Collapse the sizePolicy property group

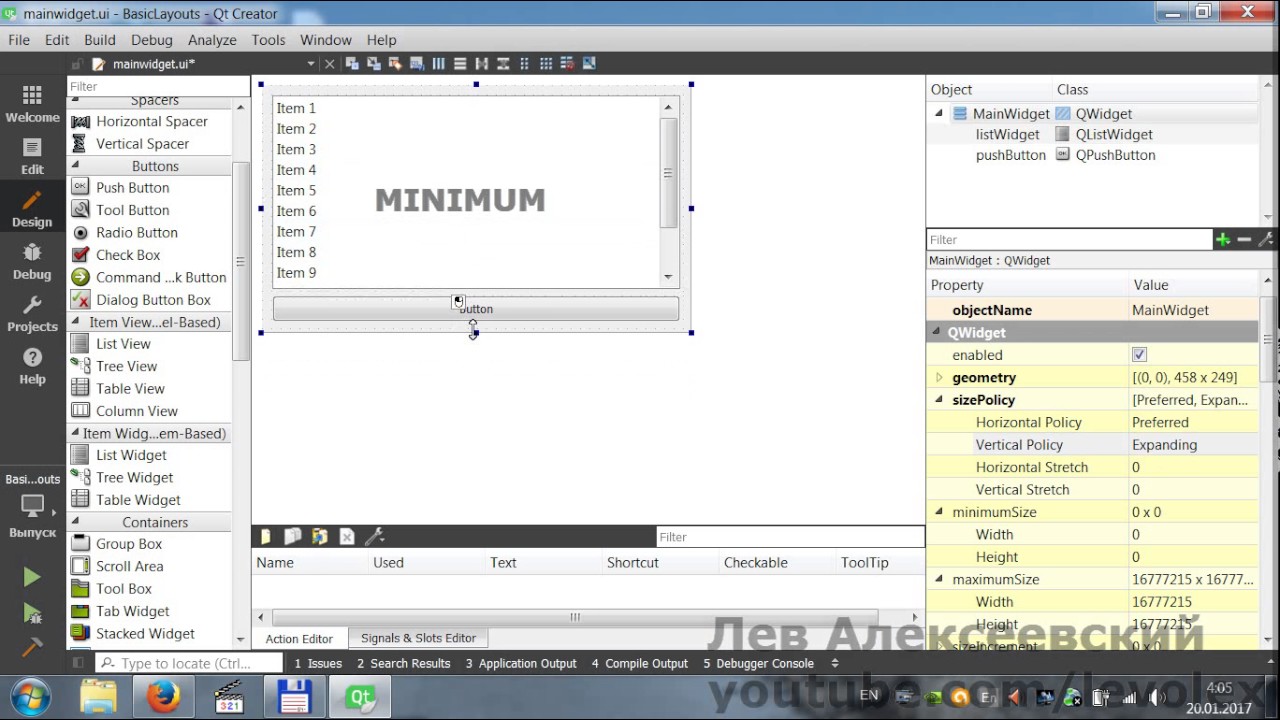click(x=939, y=400)
